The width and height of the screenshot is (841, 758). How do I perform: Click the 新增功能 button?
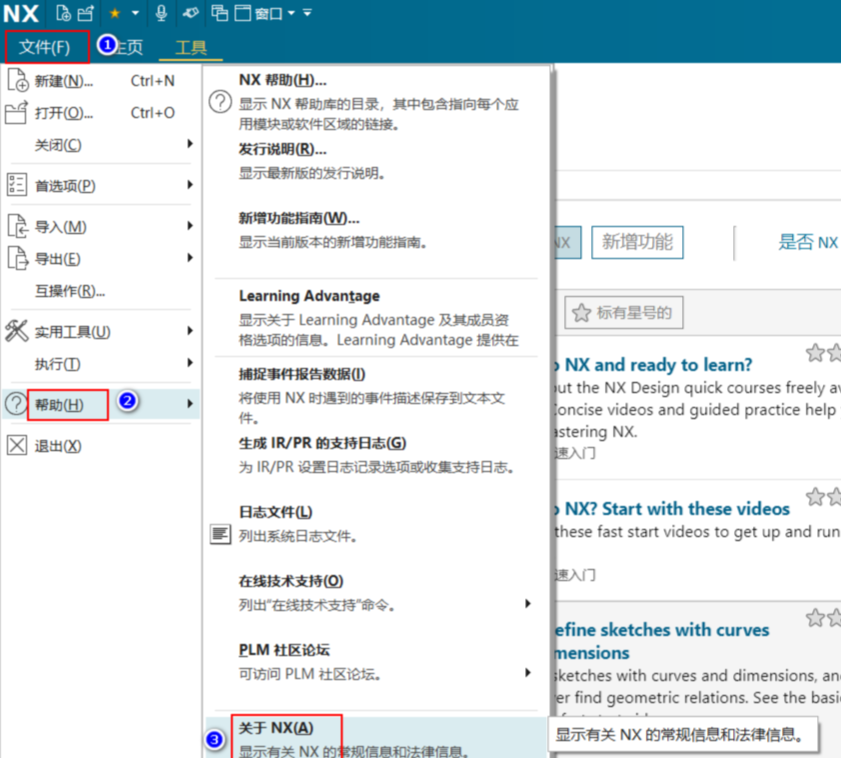[637, 242]
